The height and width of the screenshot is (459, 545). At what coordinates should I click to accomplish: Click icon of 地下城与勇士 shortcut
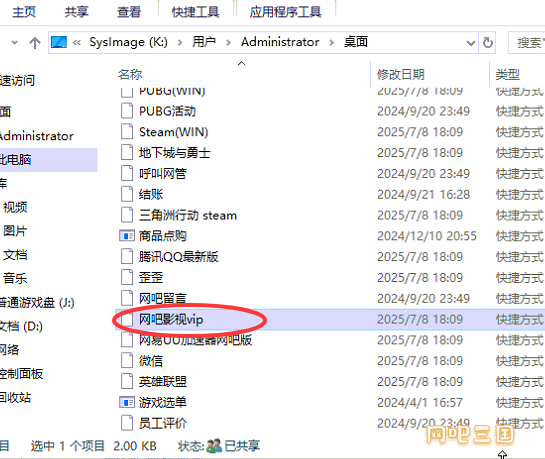click(127, 153)
